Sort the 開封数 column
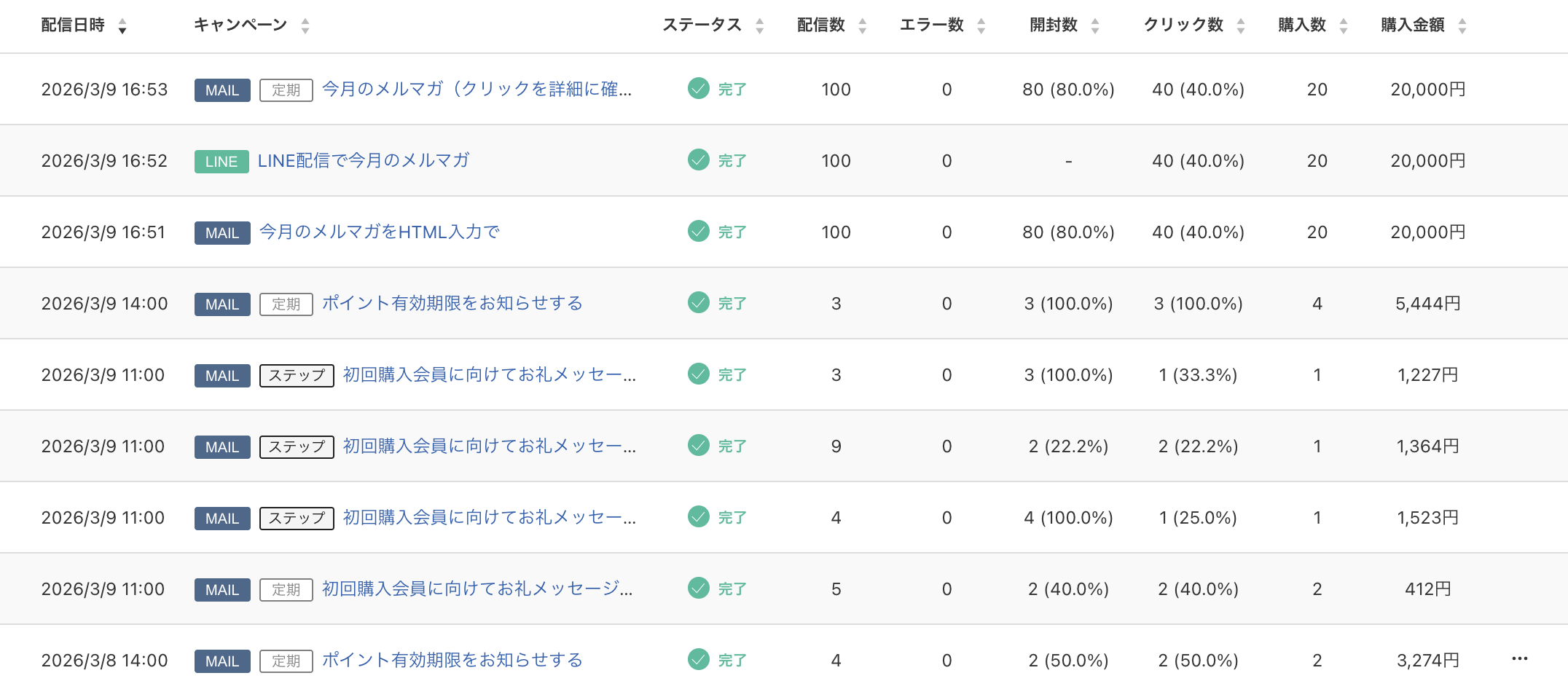Viewport: 1568px width, 689px height. click(1095, 24)
